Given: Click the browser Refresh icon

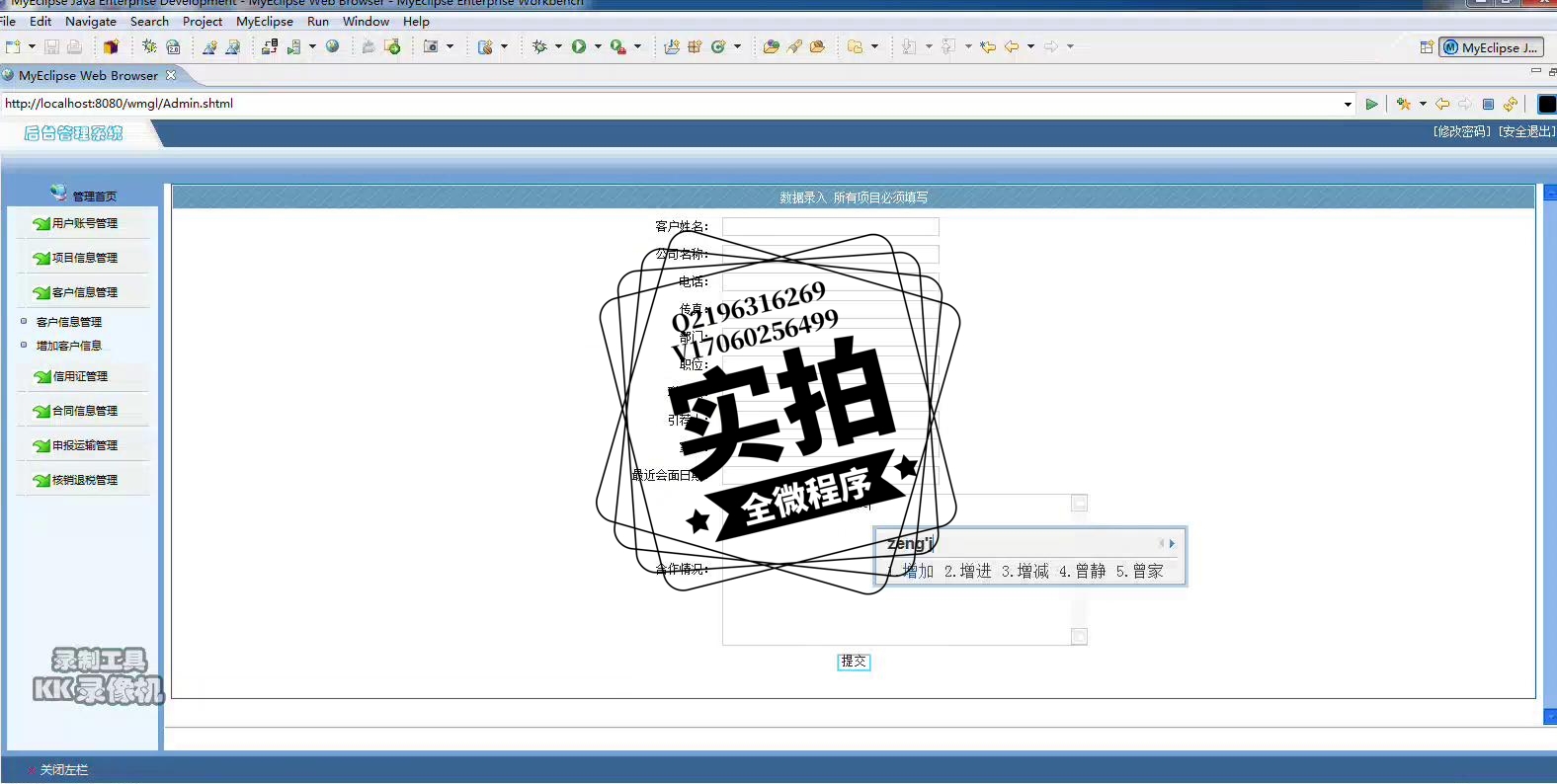Looking at the screenshot, I should click(x=1511, y=104).
